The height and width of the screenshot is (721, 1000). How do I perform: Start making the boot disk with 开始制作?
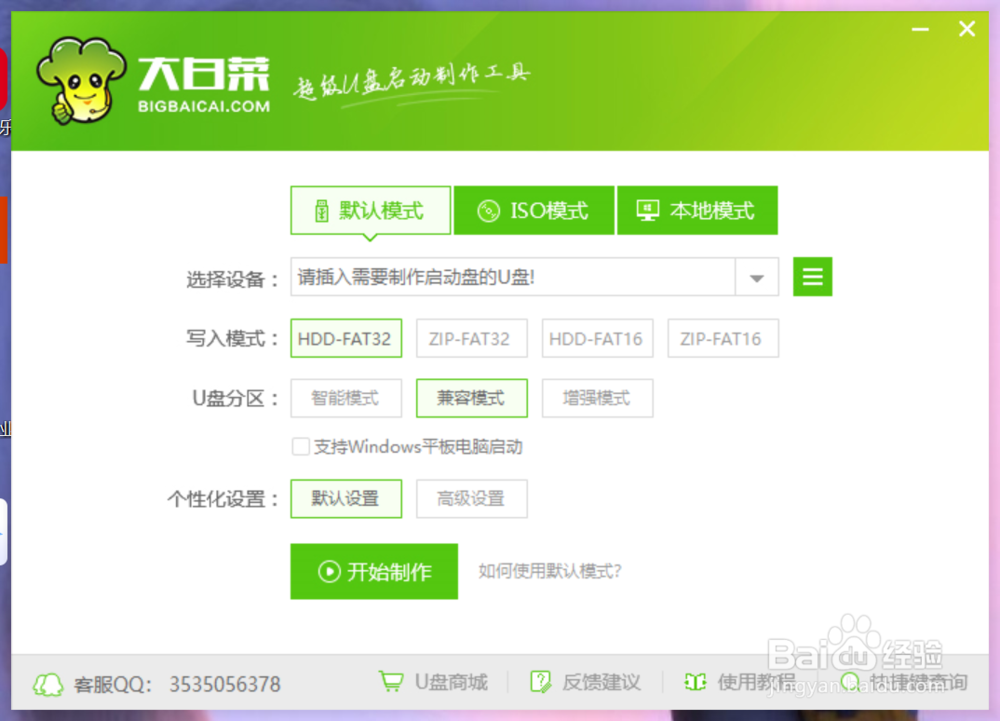(x=374, y=571)
